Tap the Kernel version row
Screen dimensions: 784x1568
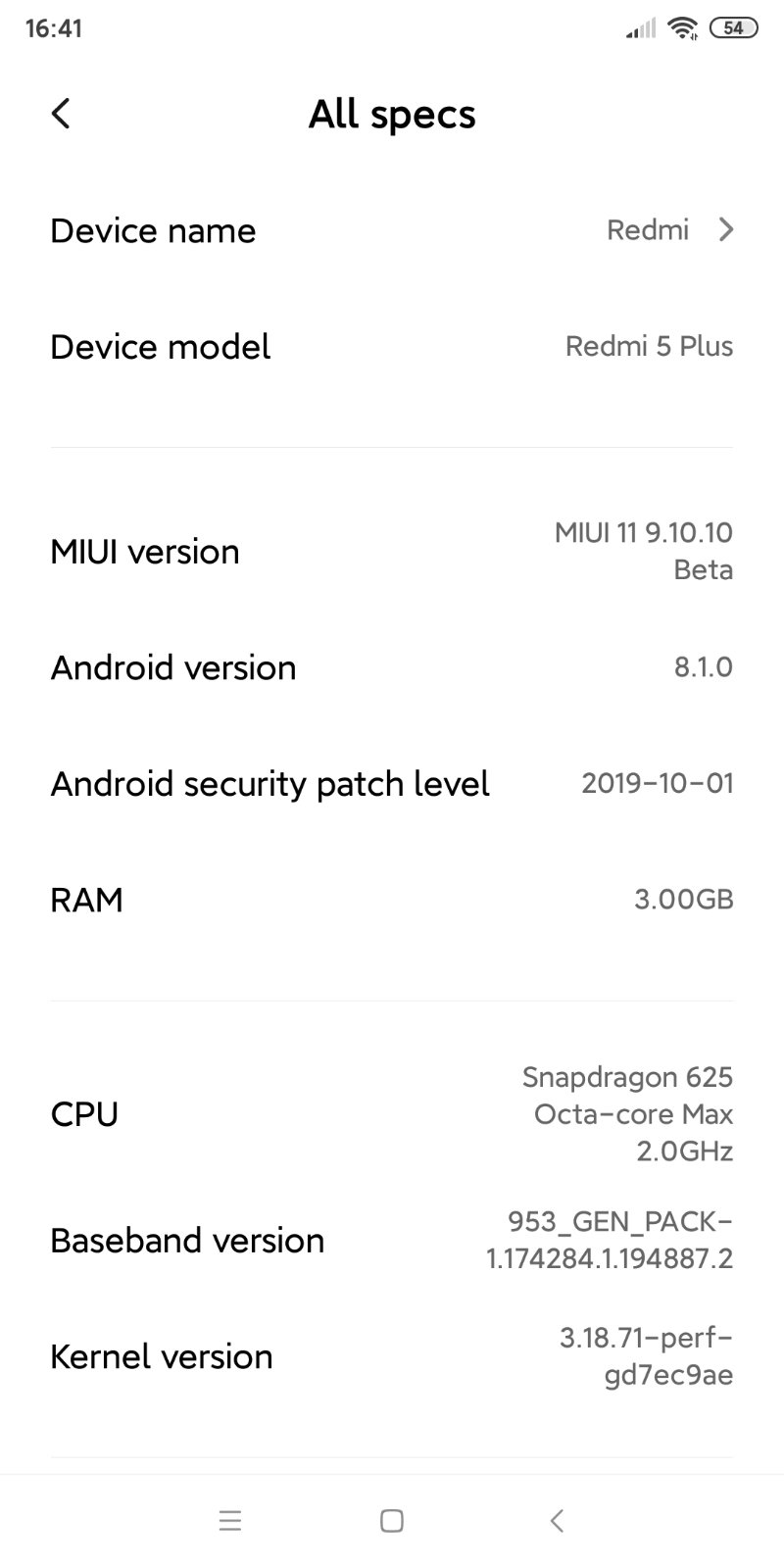coord(392,1357)
